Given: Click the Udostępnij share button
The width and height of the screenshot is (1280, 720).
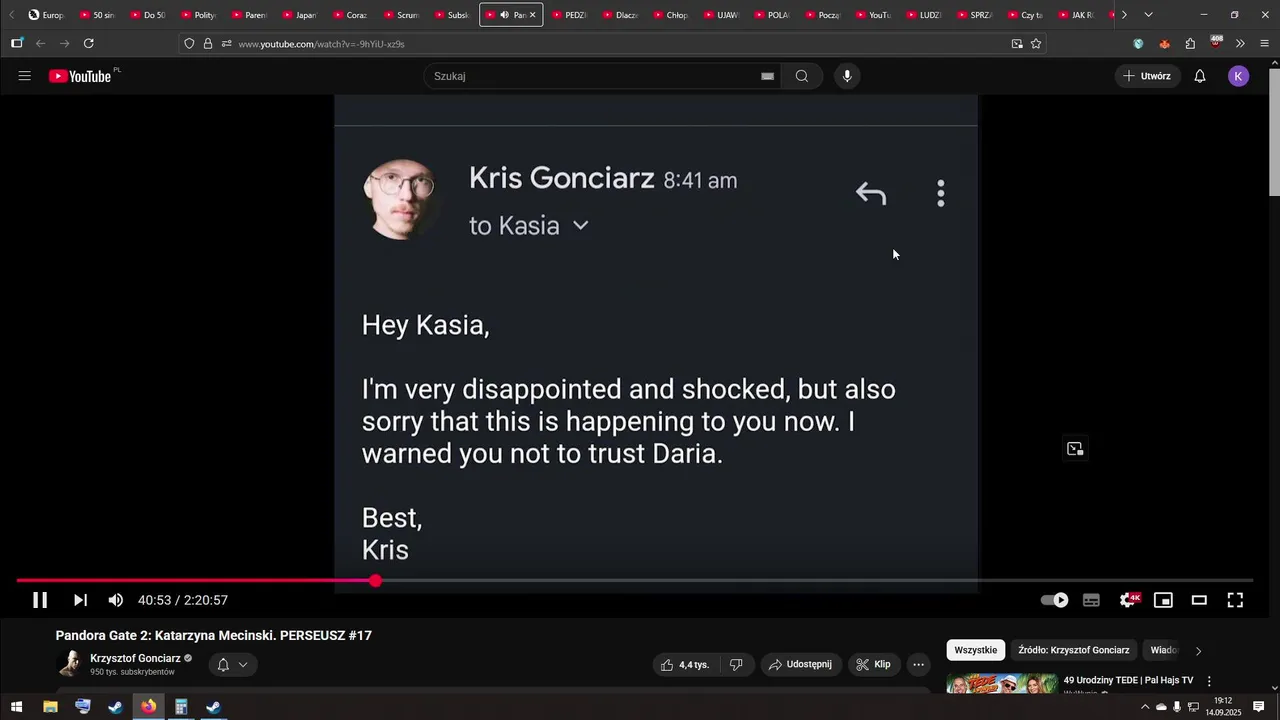Looking at the screenshot, I should [x=801, y=664].
